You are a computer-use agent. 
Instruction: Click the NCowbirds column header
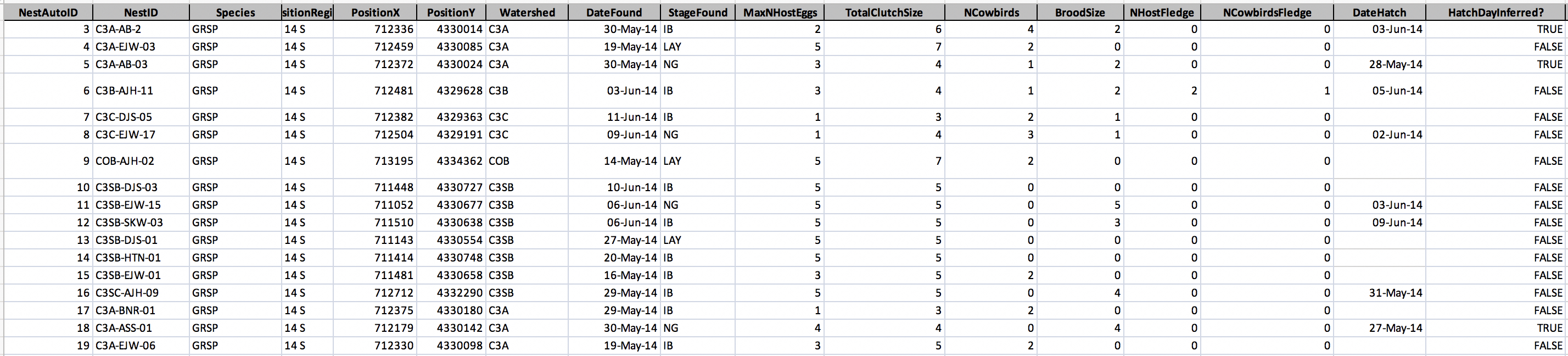point(991,12)
